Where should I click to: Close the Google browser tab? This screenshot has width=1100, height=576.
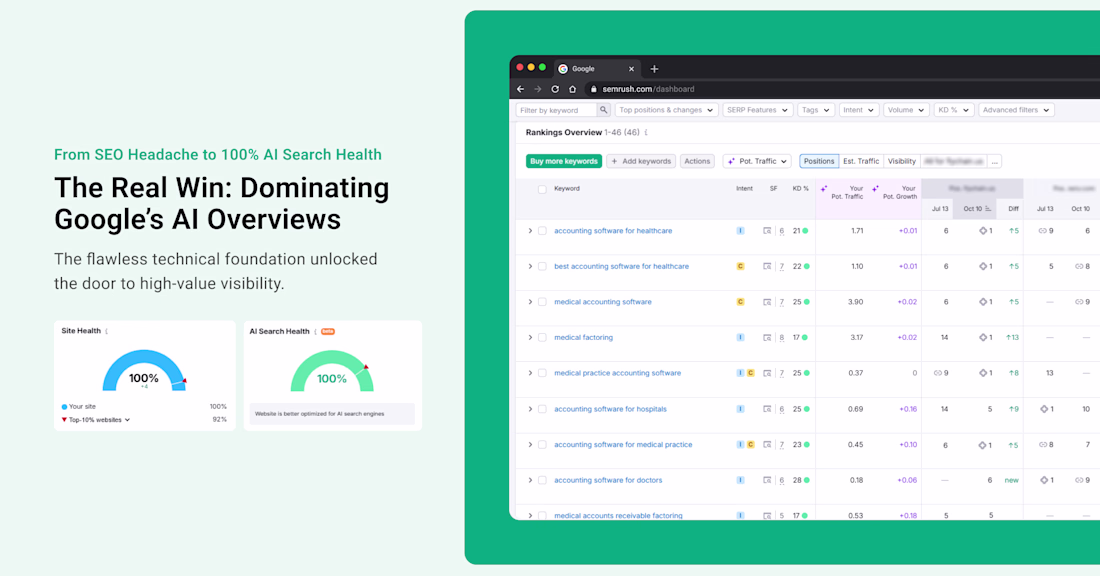point(631,69)
